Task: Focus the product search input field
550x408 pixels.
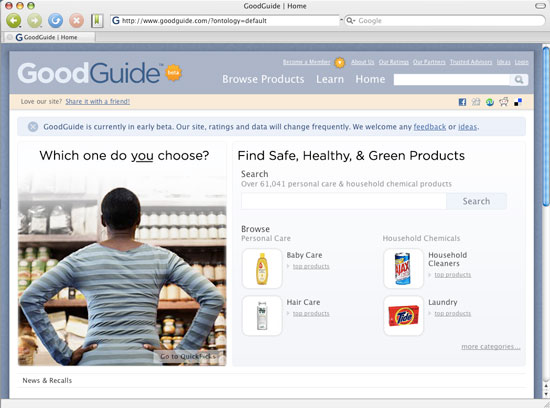Action: (x=343, y=201)
